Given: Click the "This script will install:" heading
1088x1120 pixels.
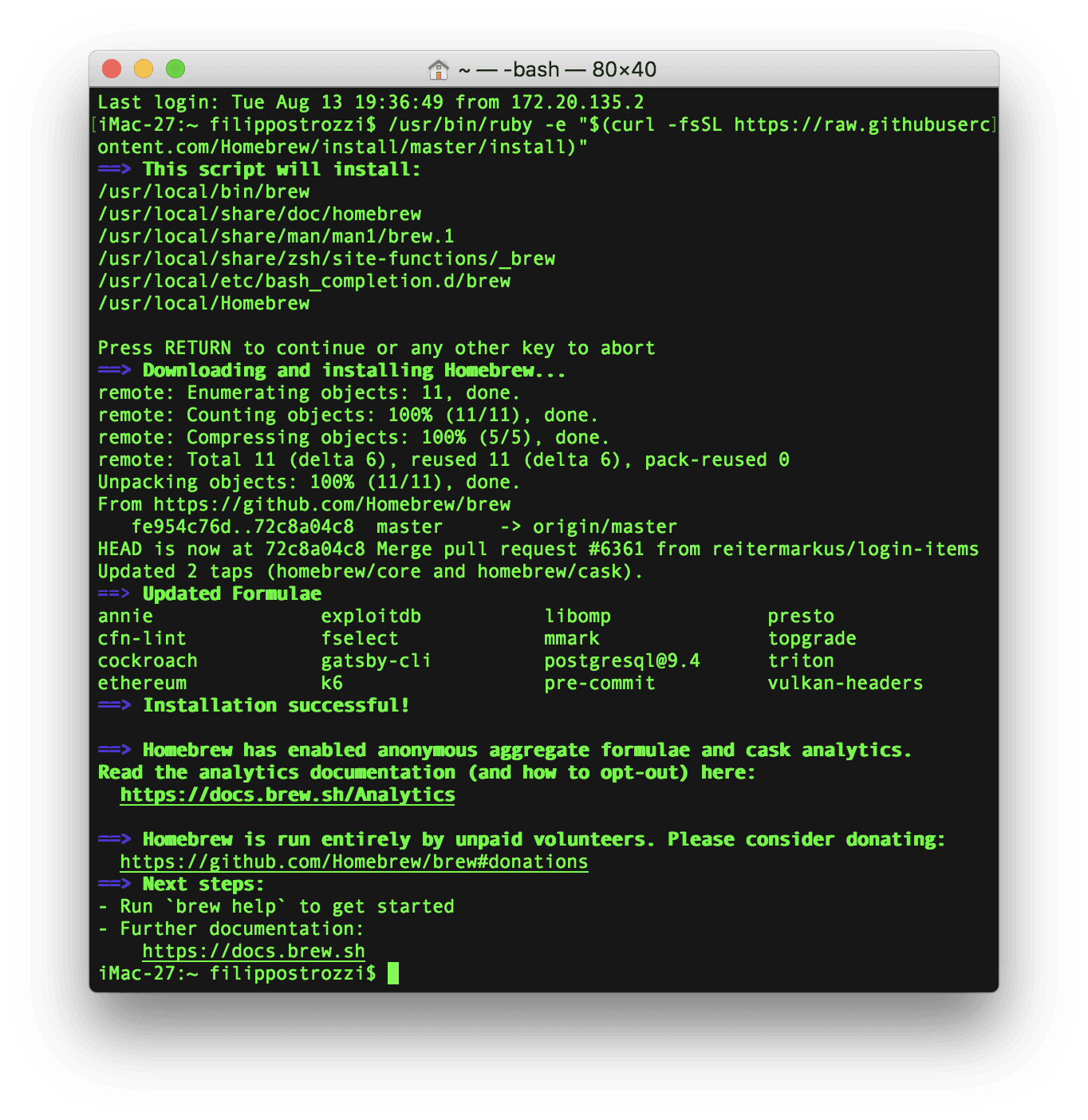Looking at the screenshot, I should pyautogui.click(x=282, y=170).
